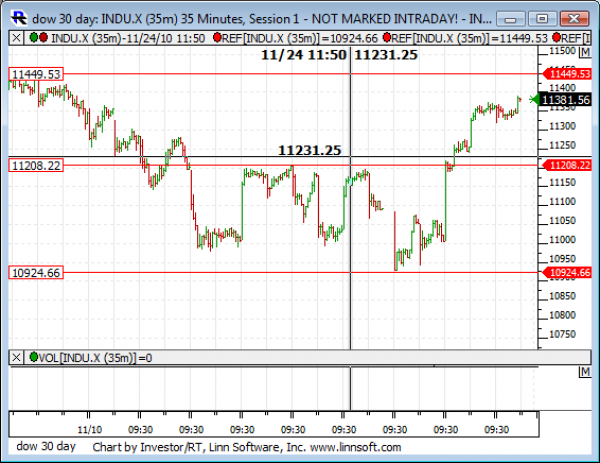Click red dot before REF 11449.53
Viewport: 600px width, 463px height.
pyautogui.click(x=386, y=37)
